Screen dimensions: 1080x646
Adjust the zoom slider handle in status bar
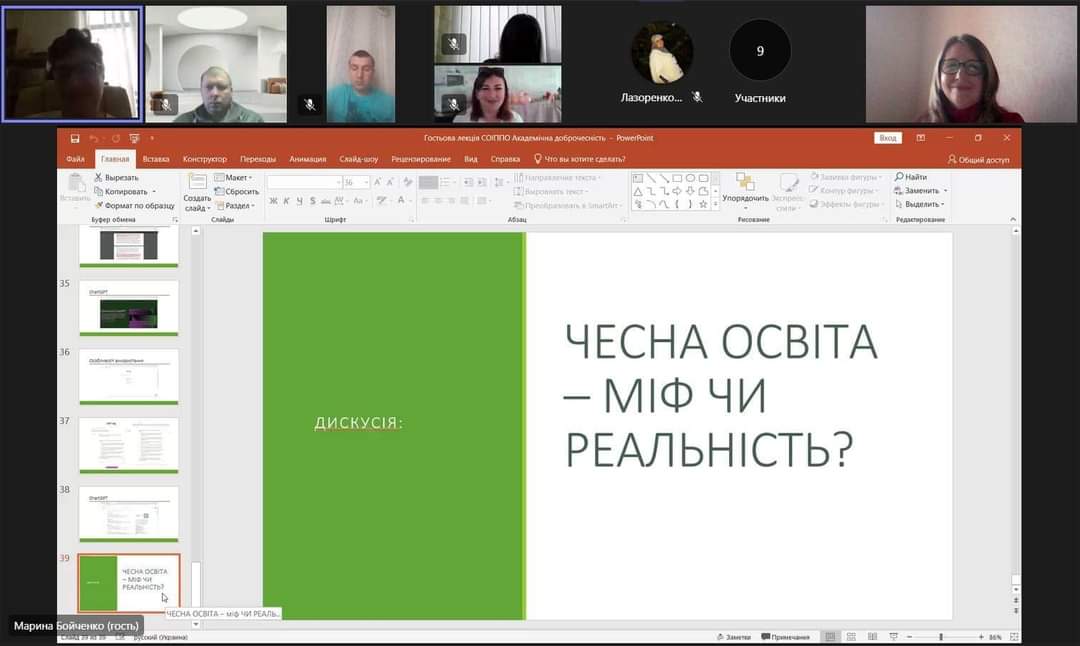click(941, 637)
